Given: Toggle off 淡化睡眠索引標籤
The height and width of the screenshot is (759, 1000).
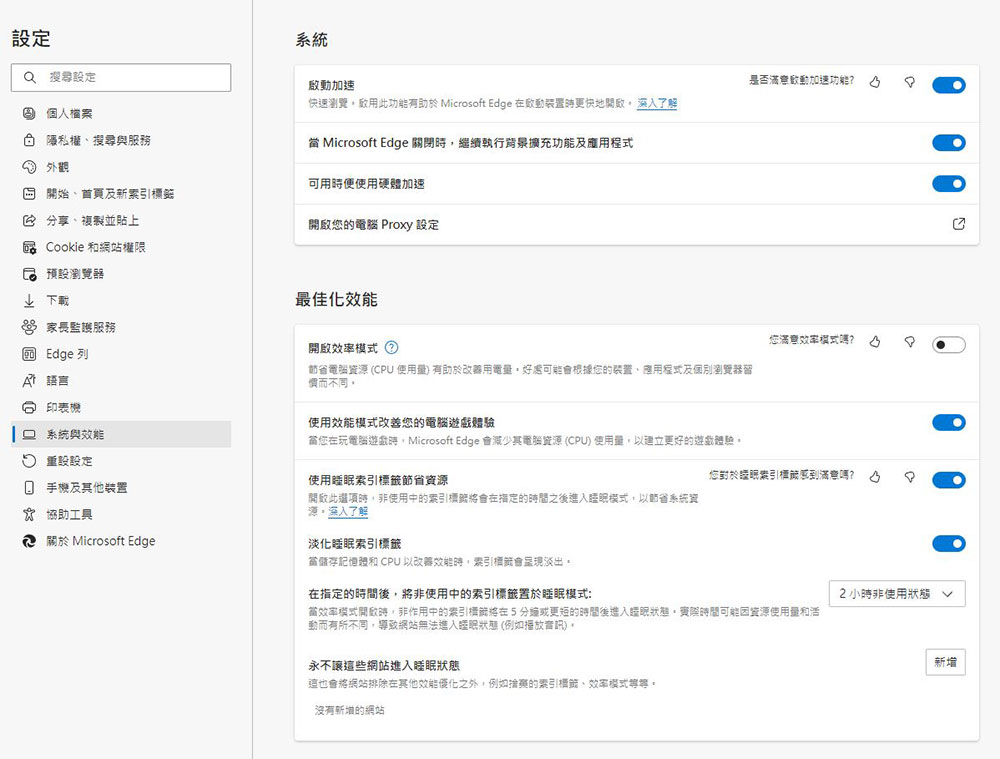Looking at the screenshot, I should click(x=948, y=544).
